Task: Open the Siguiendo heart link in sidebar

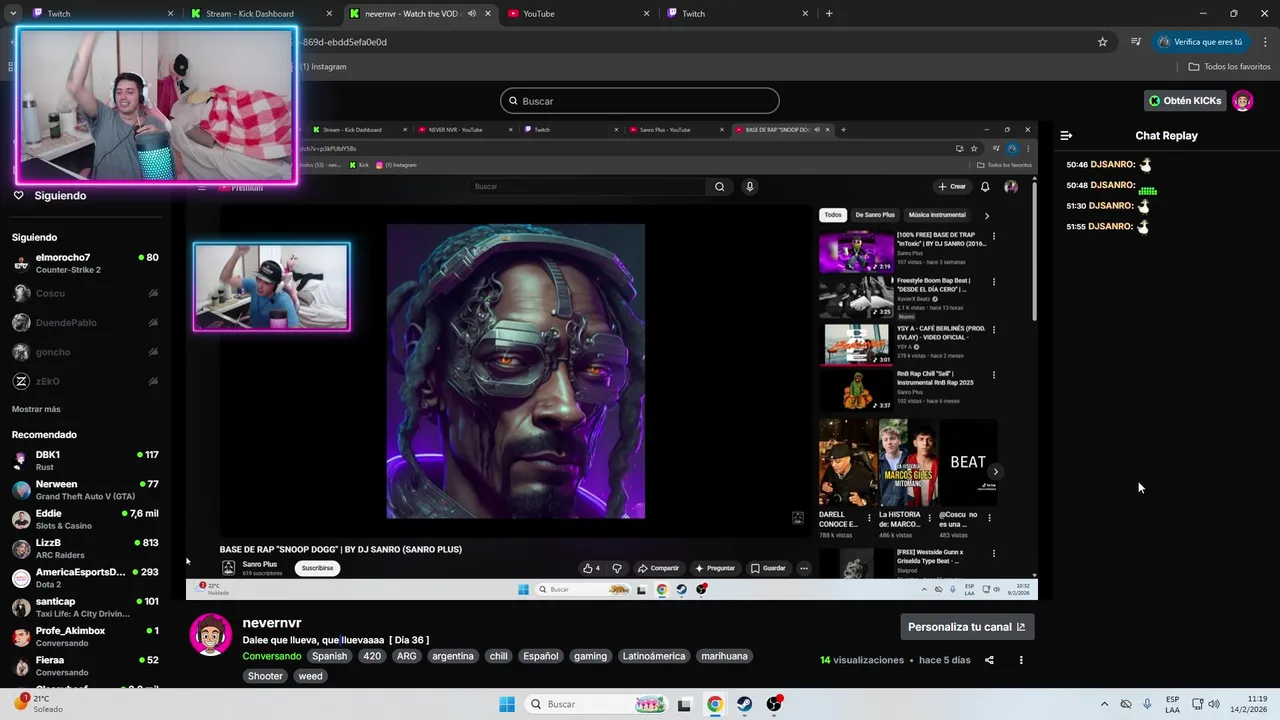Action: pyautogui.click(x=50, y=195)
